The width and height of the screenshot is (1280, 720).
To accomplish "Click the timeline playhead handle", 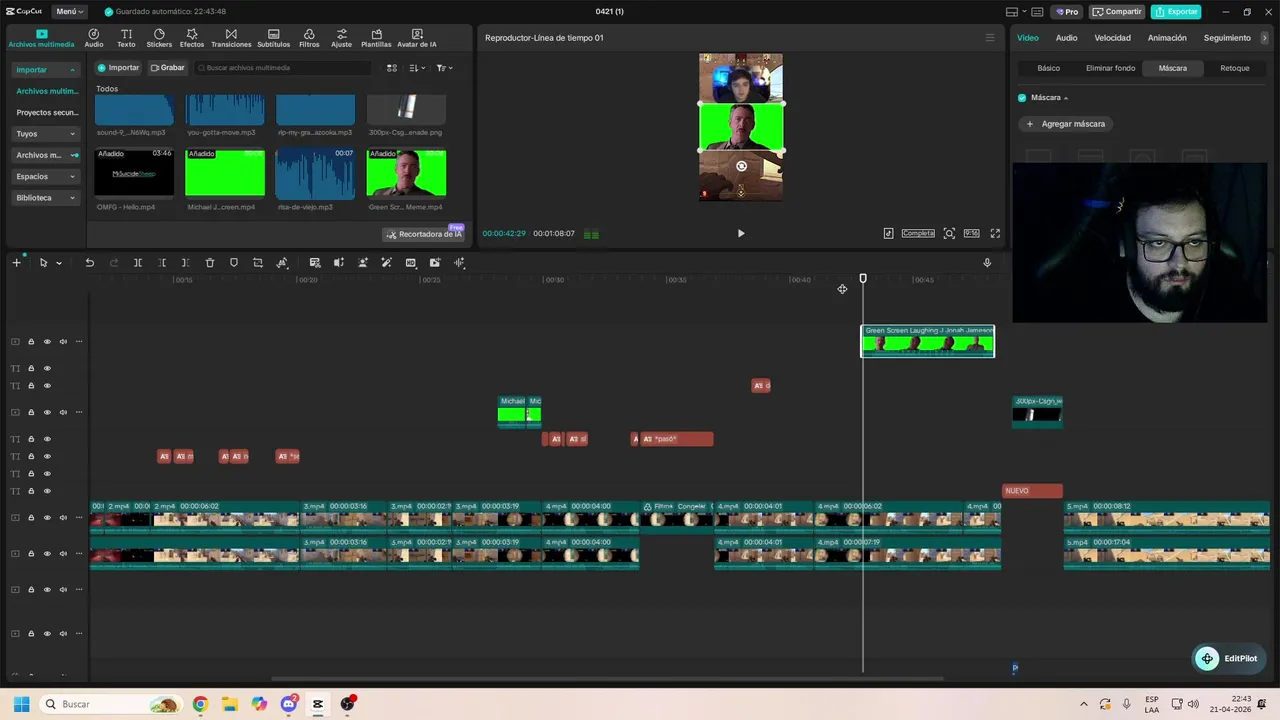I will point(863,279).
